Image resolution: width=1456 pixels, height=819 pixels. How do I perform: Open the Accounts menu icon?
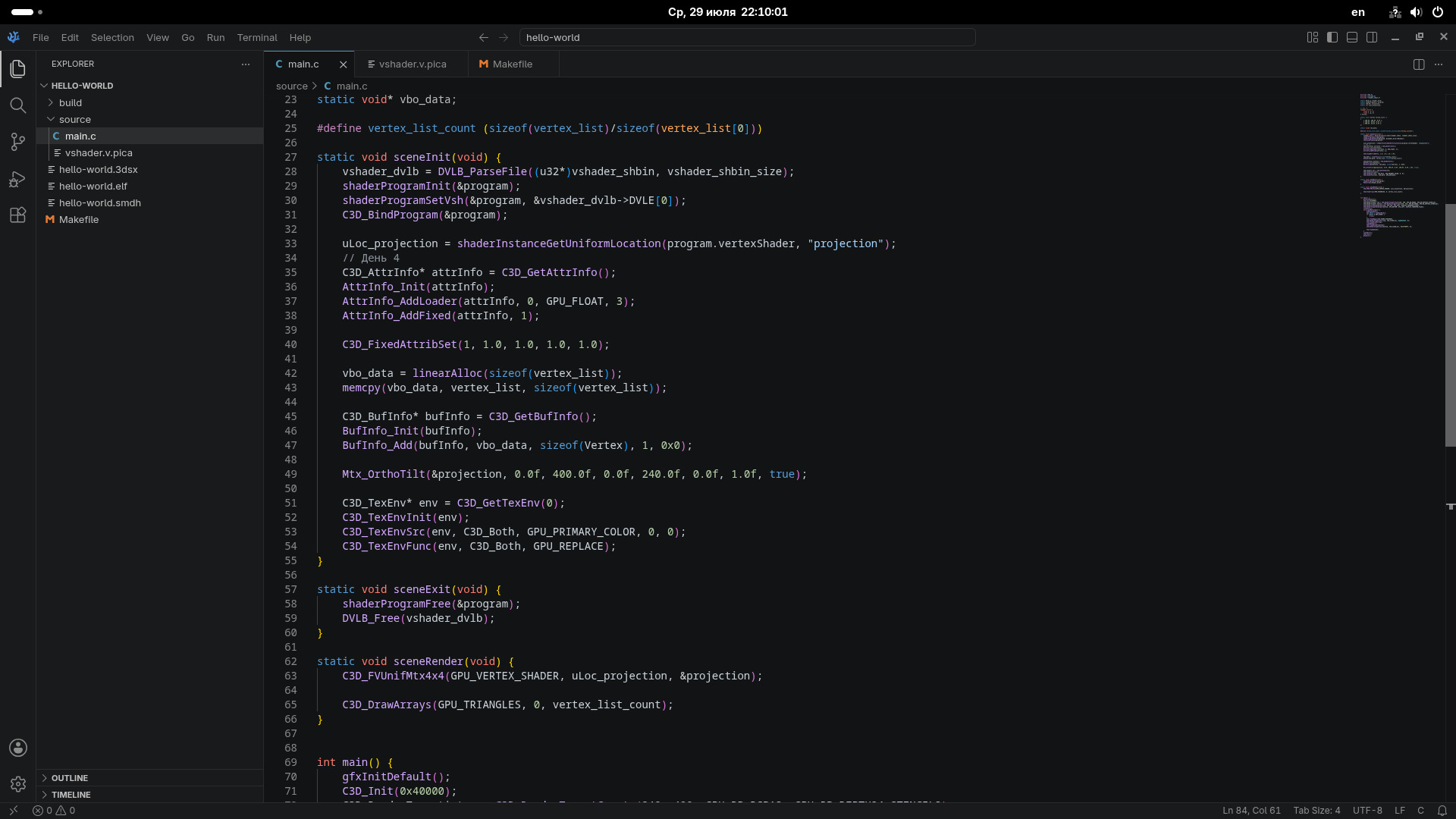[x=18, y=748]
